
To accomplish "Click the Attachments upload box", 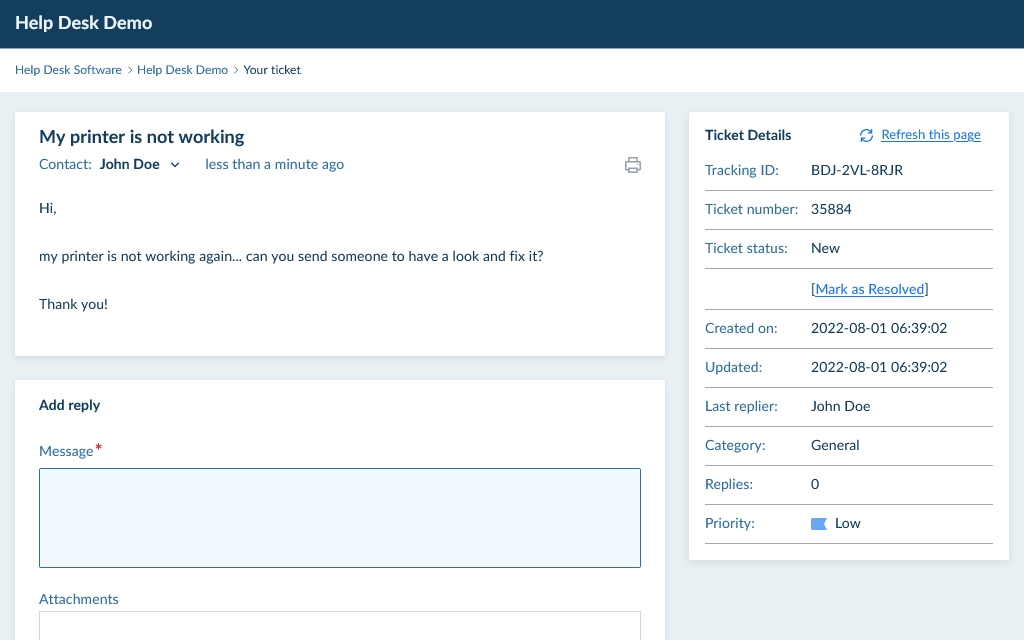I will click(x=340, y=625).
